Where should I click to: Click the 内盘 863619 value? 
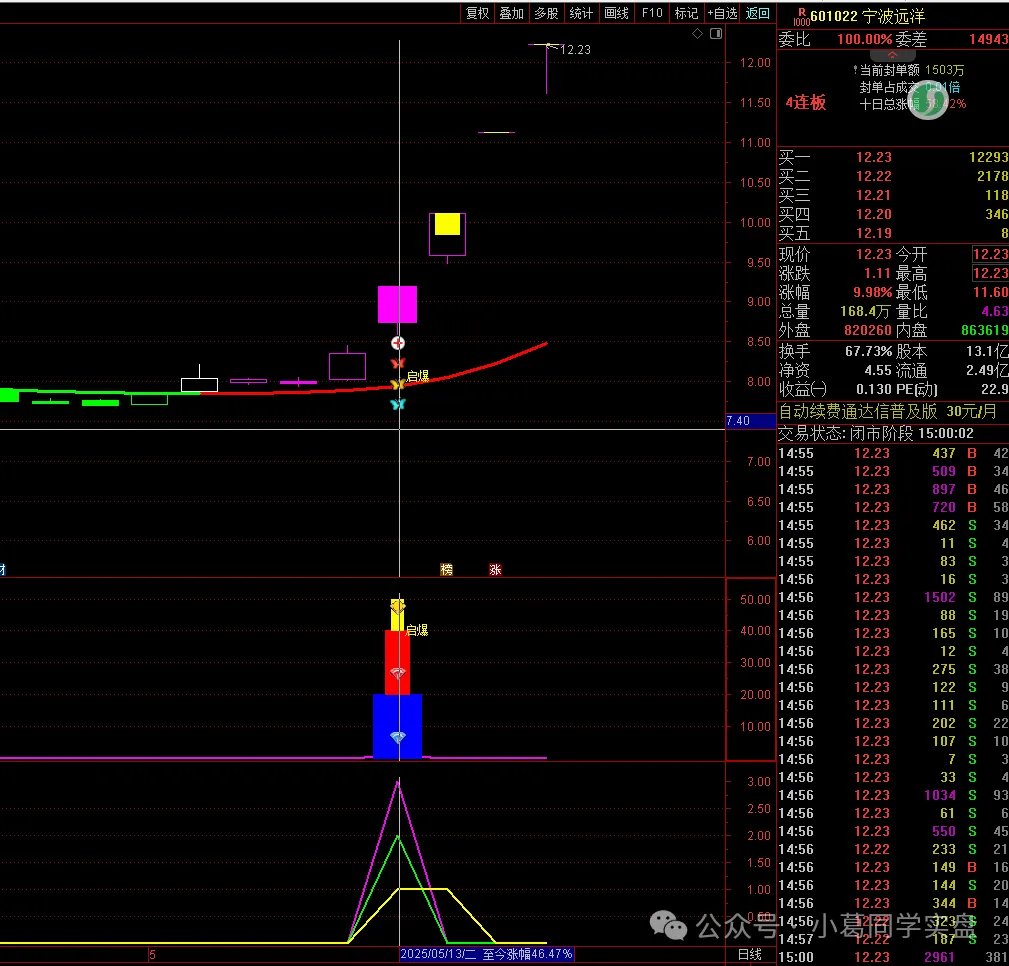click(985, 330)
